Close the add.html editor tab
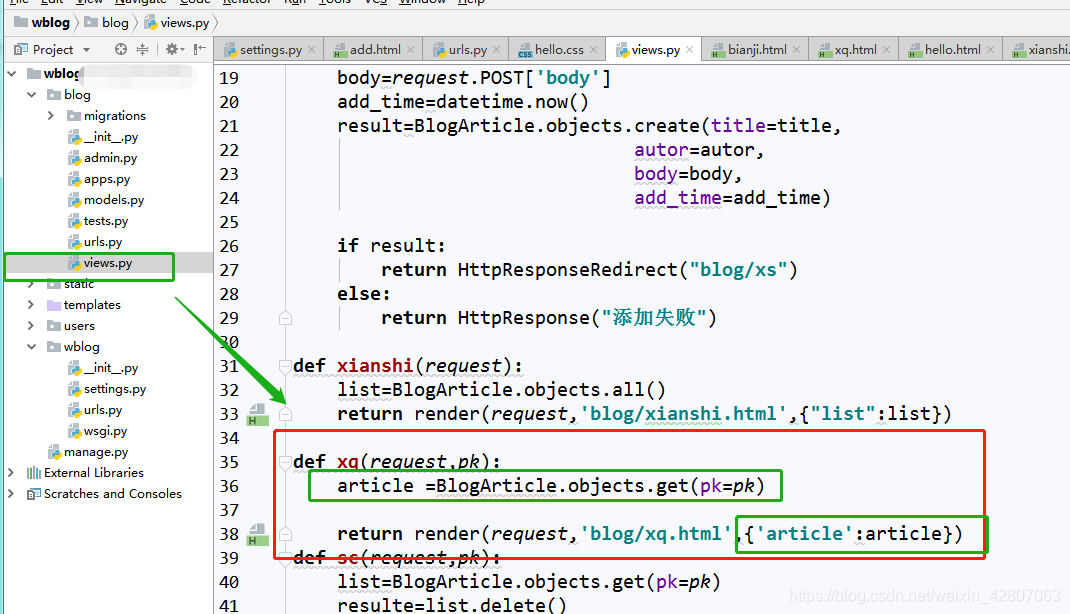This screenshot has height=614, width=1070. pyautogui.click(x=410, y=50)
